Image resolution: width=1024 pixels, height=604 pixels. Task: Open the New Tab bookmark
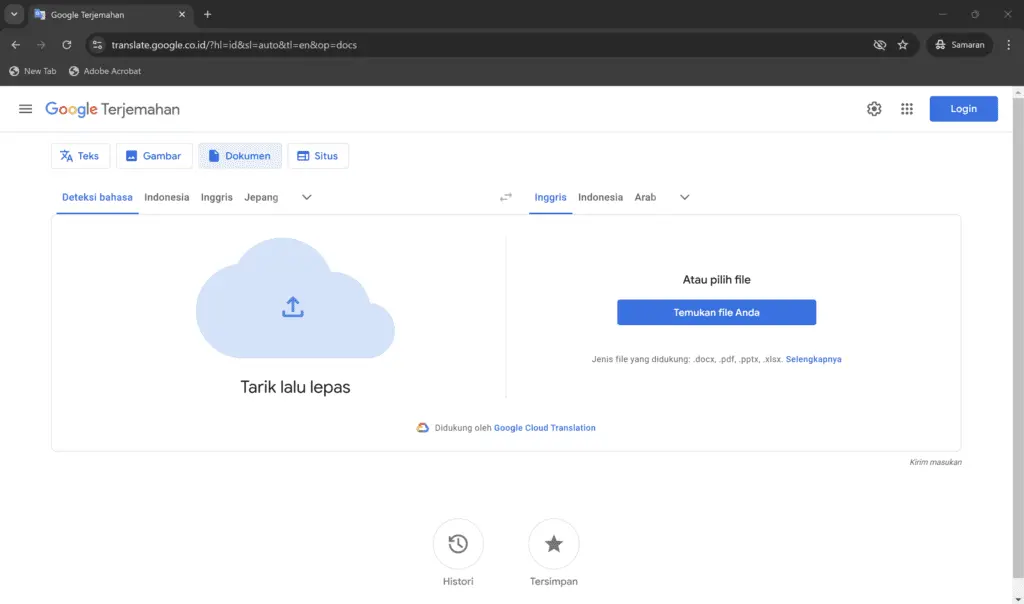click(x=33, y=71)
